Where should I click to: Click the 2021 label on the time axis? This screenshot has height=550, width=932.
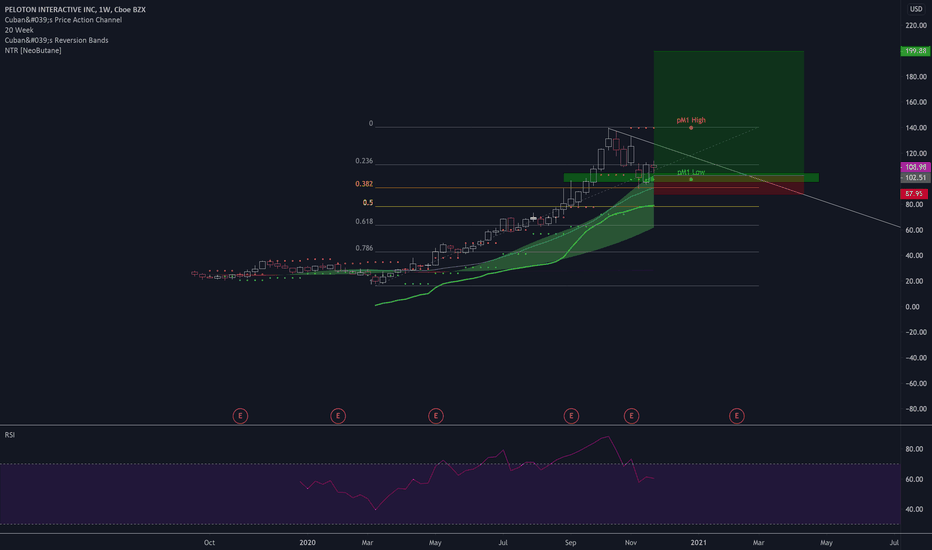click(698, 542)
